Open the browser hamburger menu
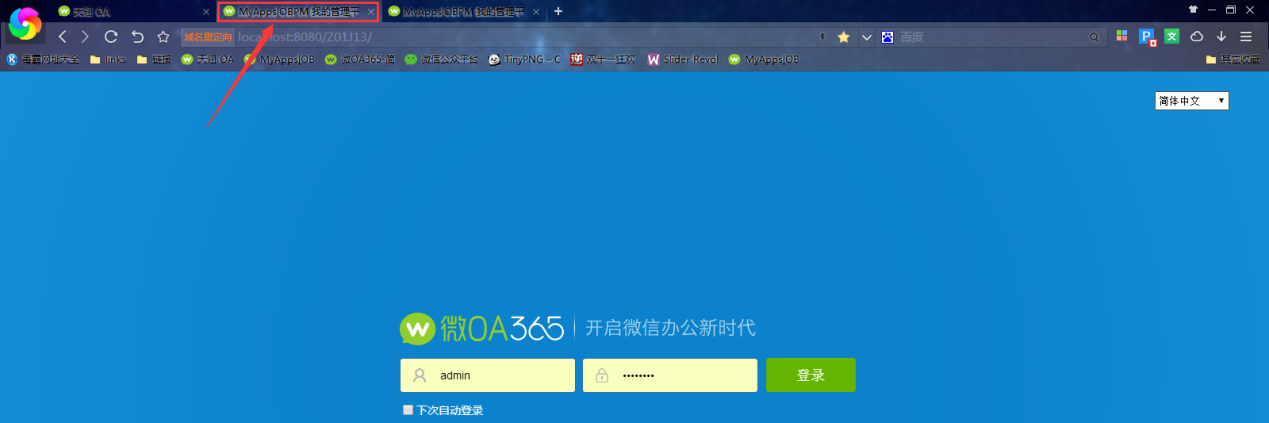The width and height of the screenshot is (1269, 423). pos(1245,36)
